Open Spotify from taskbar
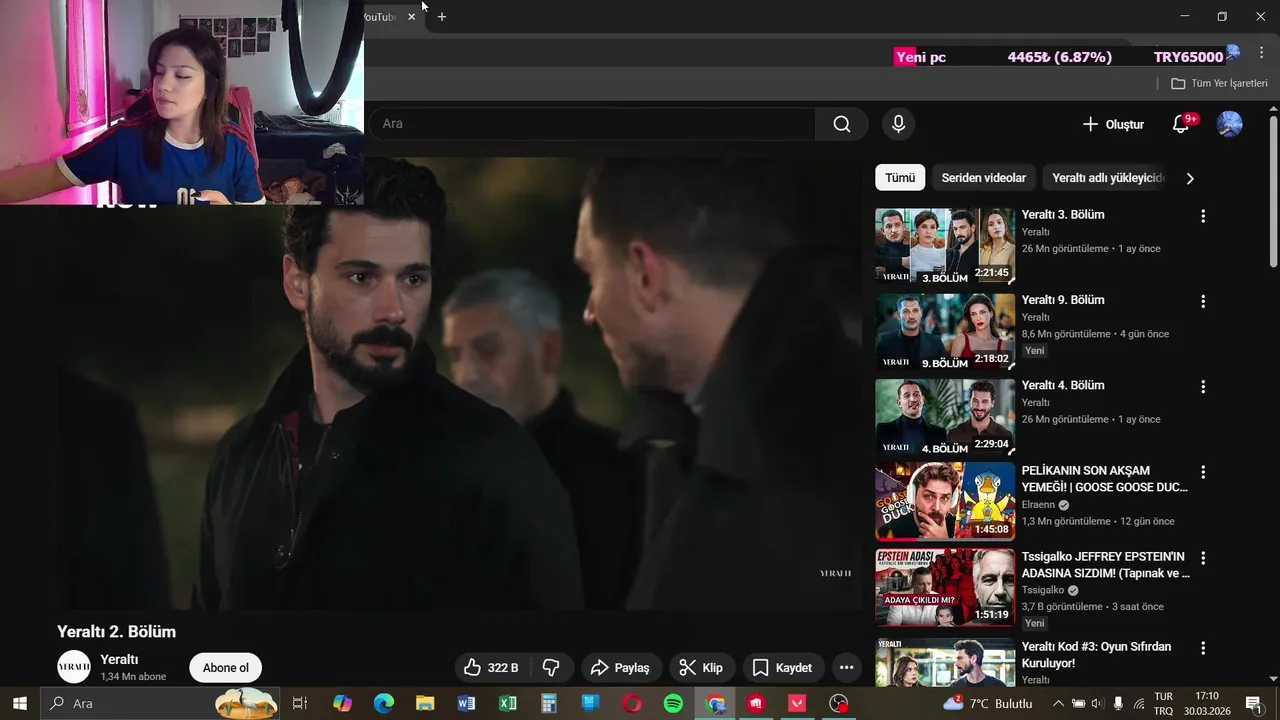 [673, 703]
